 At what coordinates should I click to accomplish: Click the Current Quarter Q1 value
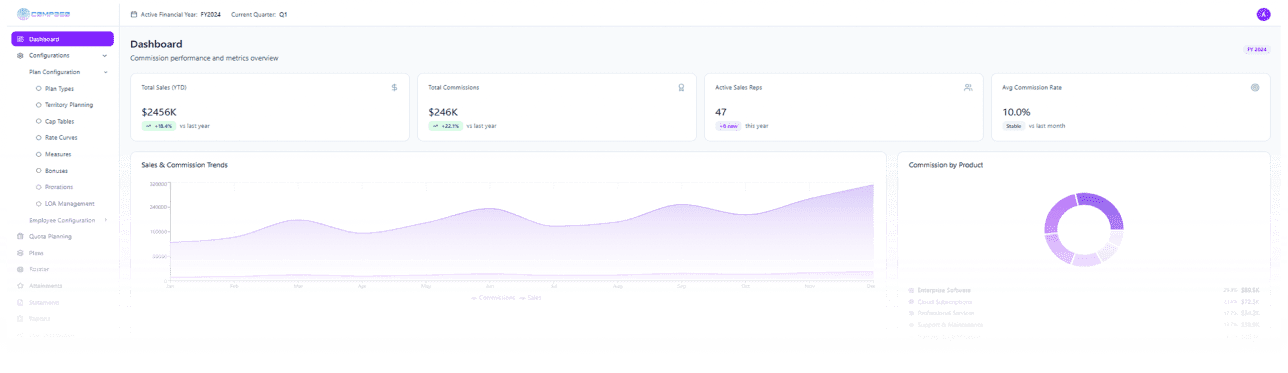coord(283,15)
